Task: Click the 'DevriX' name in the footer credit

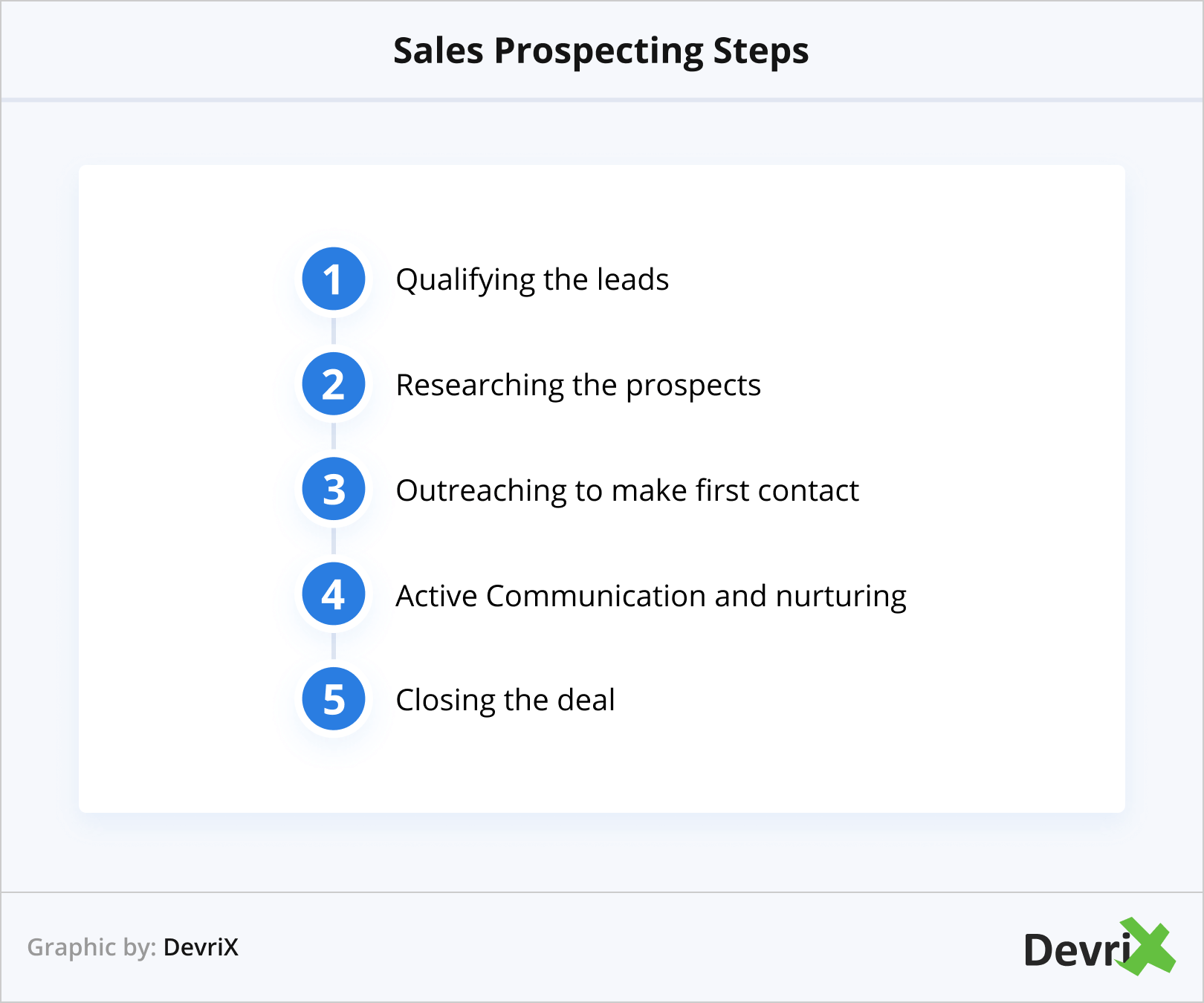Action: 201,947
